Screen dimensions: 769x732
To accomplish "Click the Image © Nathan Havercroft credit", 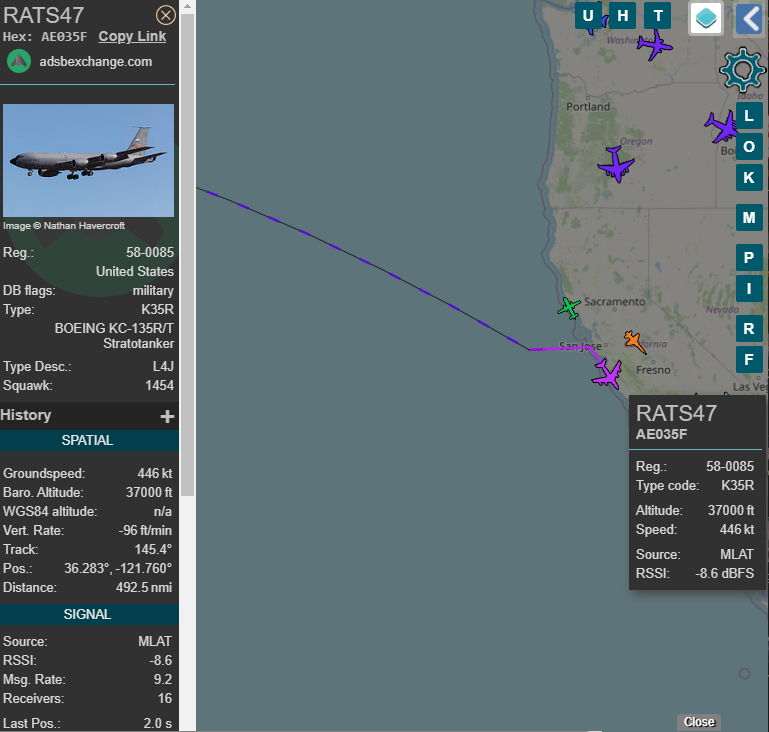I will point(64,226).
